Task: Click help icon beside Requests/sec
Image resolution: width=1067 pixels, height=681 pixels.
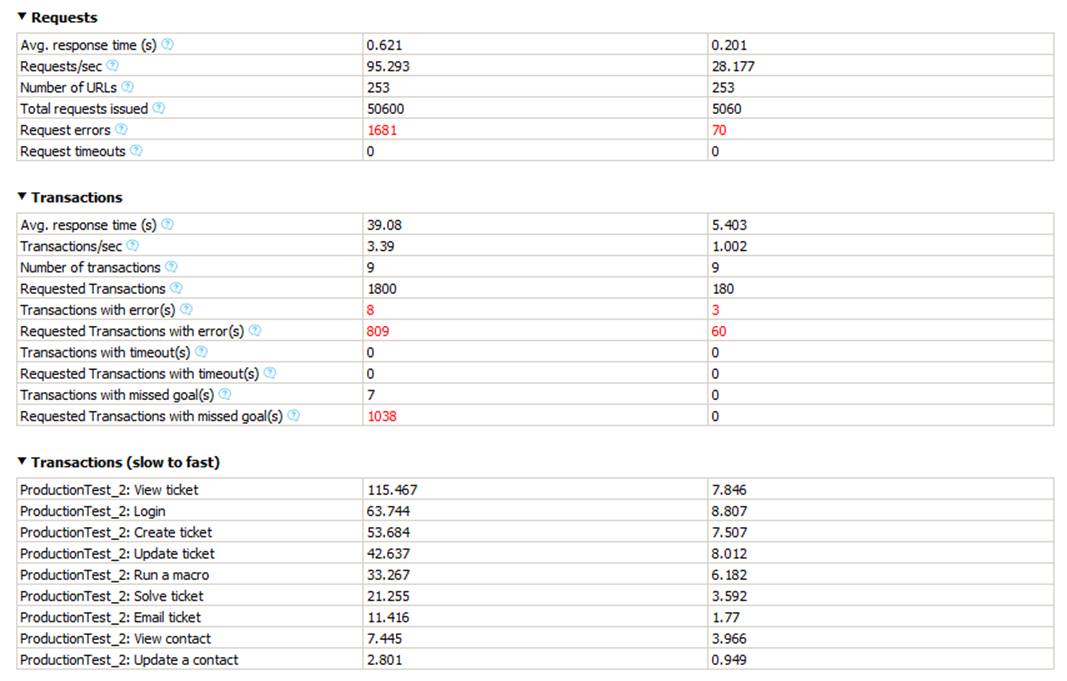Action: click(x=113, y=66)
